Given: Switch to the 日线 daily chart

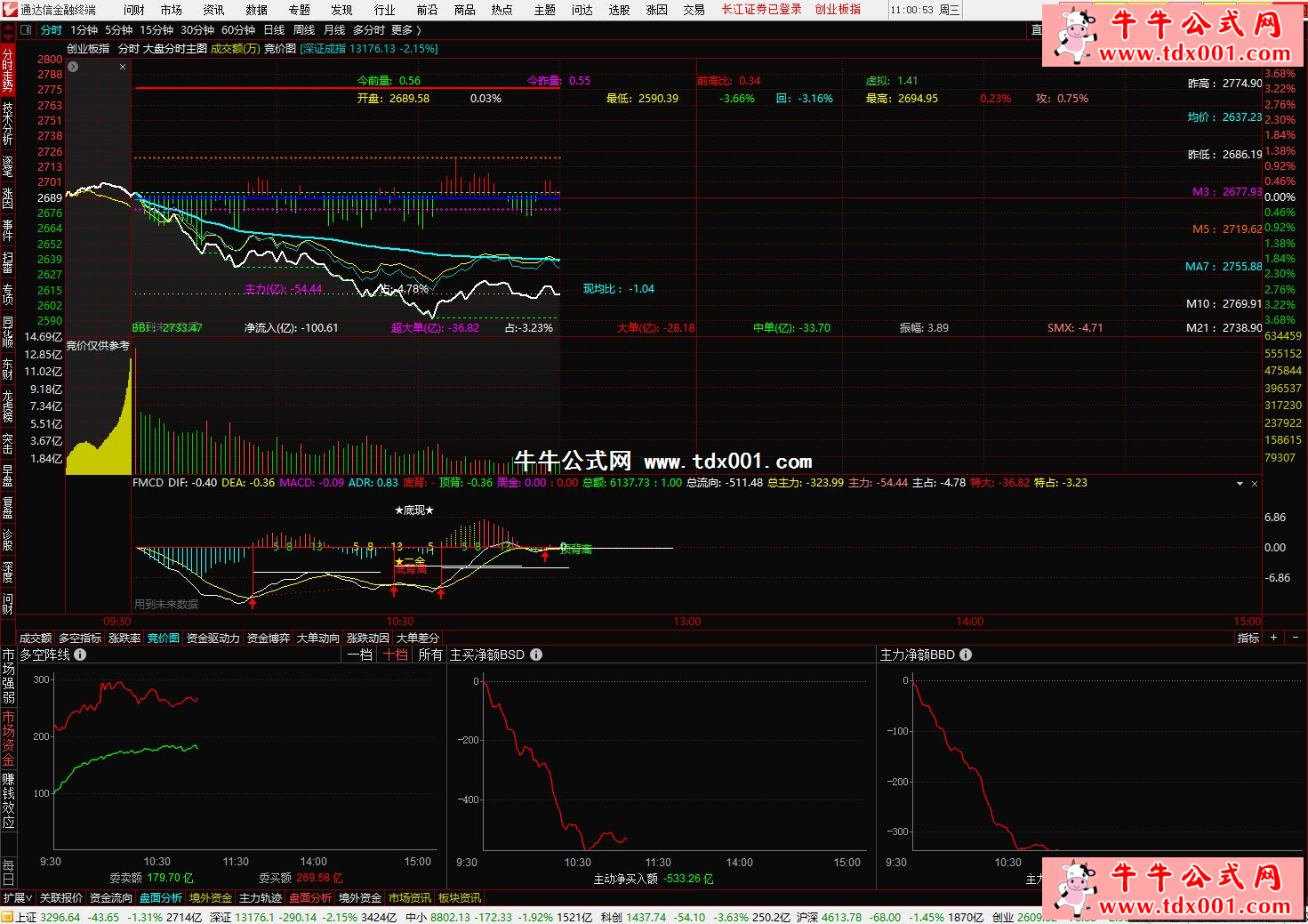Looking at the screenshot, I should point(274,30).
